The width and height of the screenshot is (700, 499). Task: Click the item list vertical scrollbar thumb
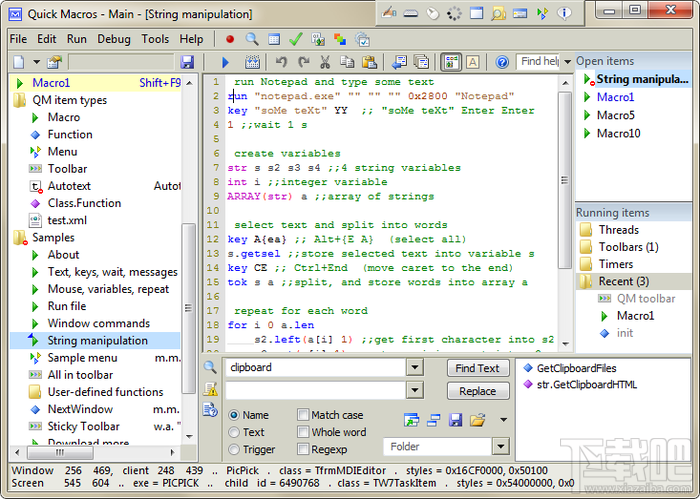click(188, 308)
